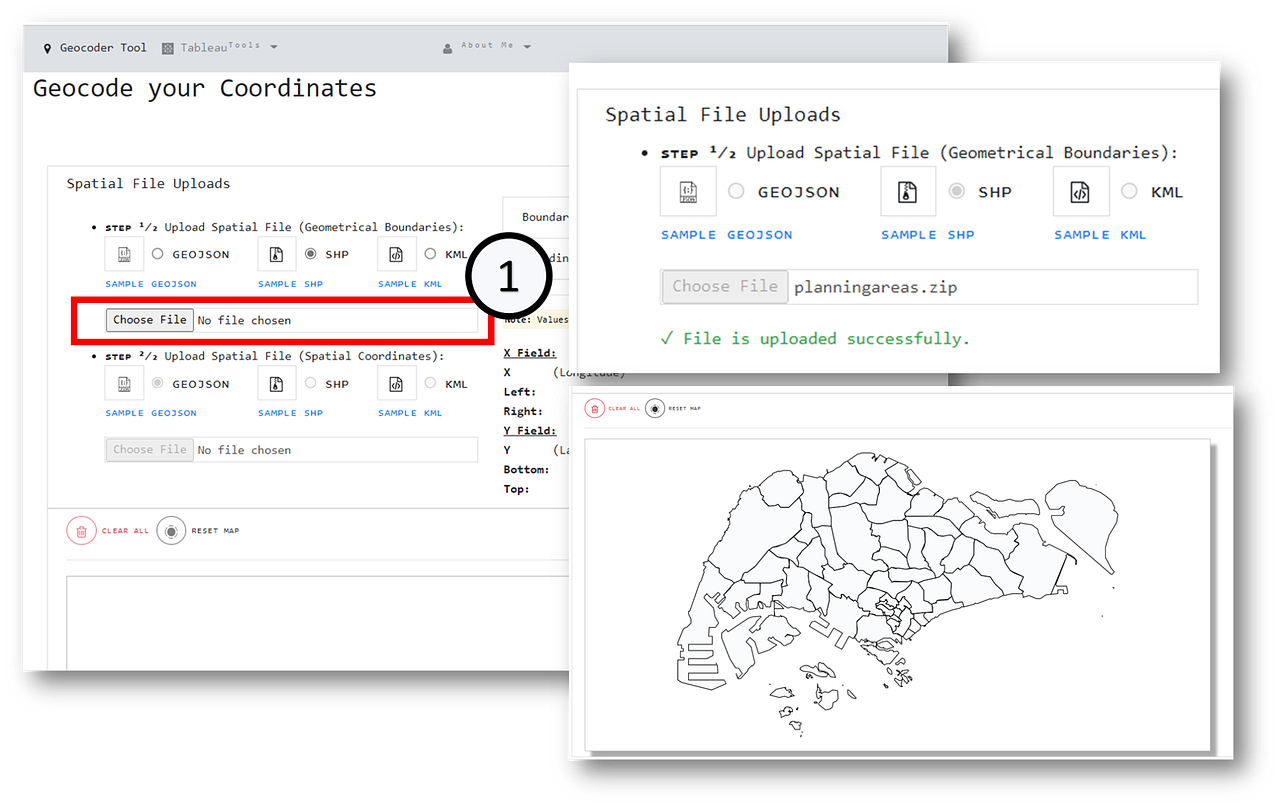Viewport: 1280px width, 806px height.
Task: Open the TableauTools dropdown menu
Action: tap(220, 46)
